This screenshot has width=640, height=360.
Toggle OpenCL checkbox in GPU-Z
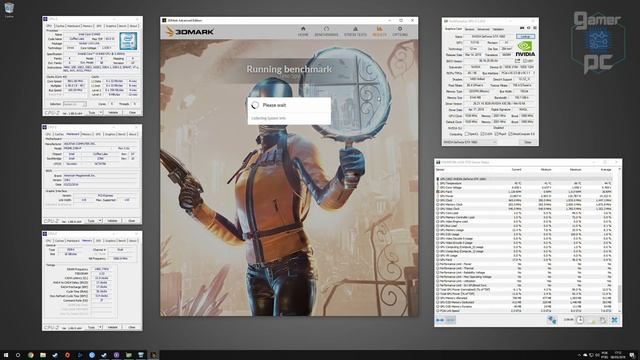point(467,134)
